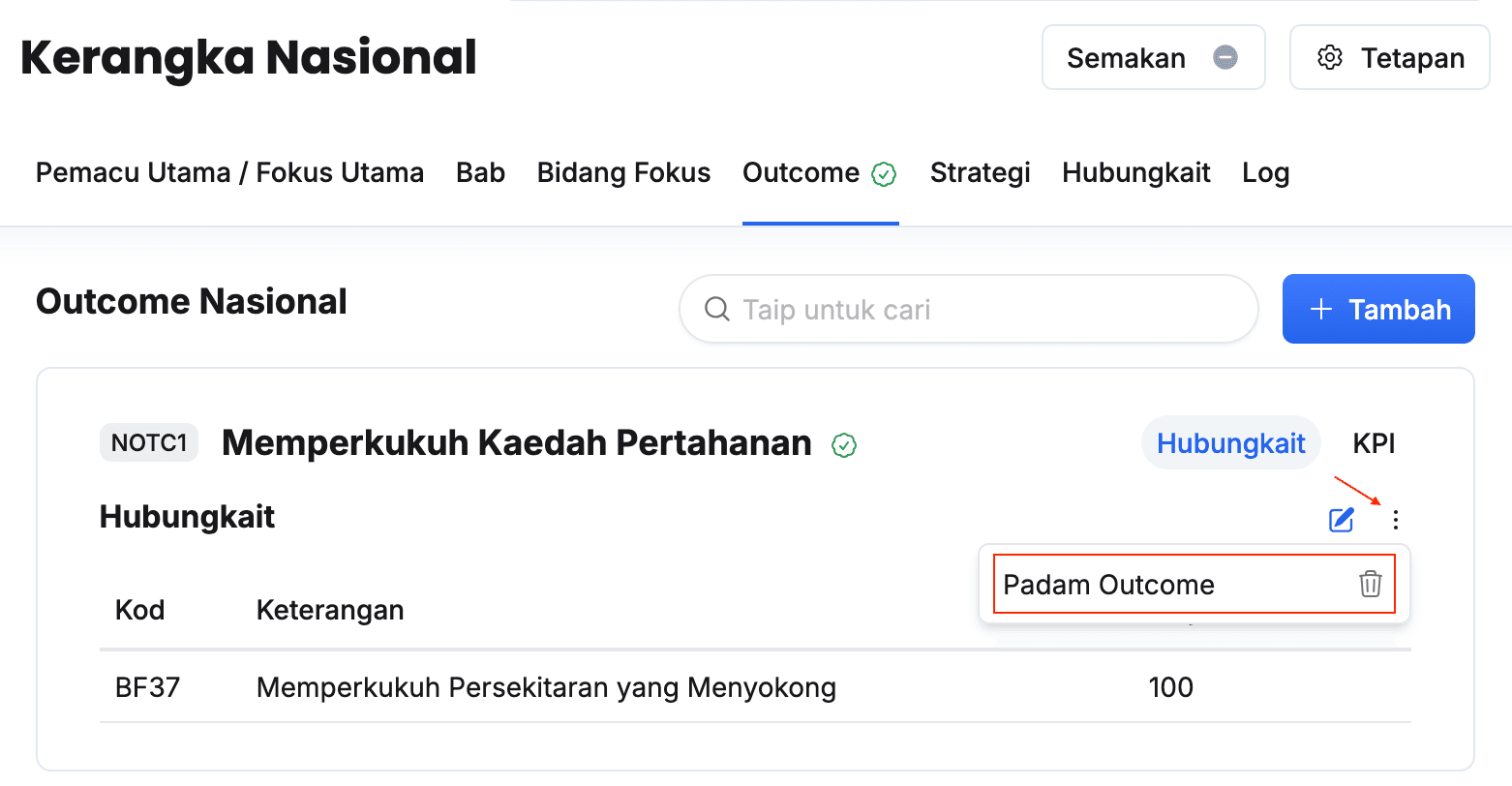
Task: Click the green check beside Memperkukuh Kaedah Pertahanan
Action: (x=844, y=445)
